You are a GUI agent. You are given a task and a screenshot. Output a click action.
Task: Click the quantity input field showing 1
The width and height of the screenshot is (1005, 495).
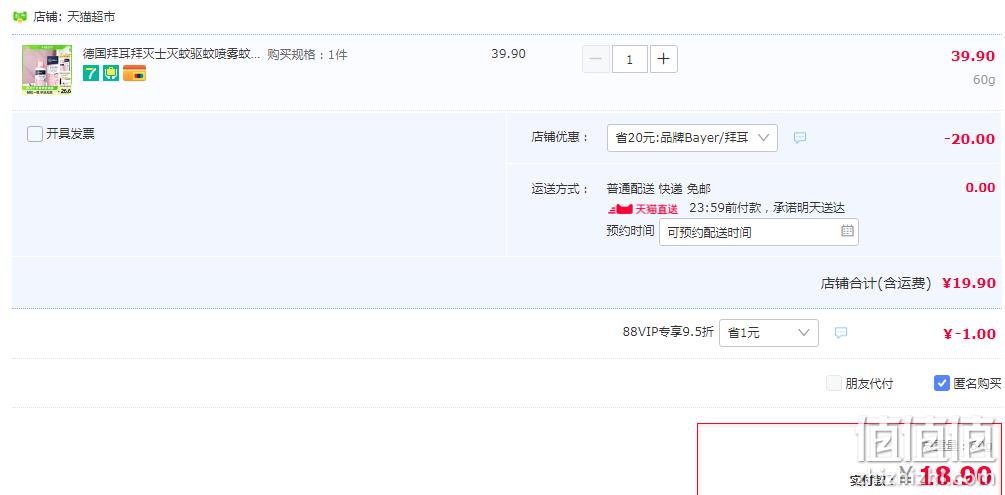click(x=629, y=60)
